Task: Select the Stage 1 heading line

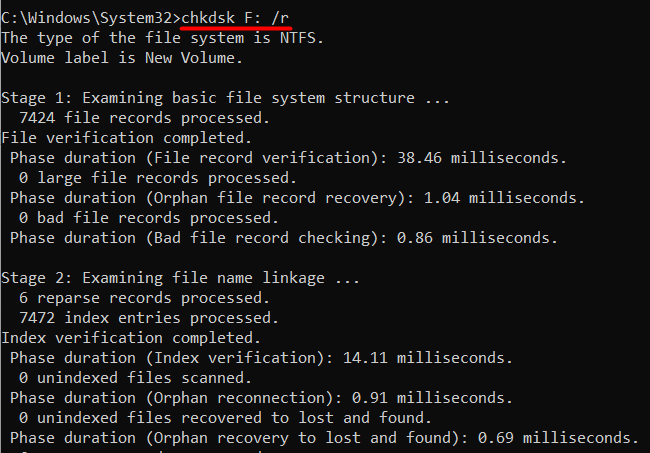Action: pos(225,98)
